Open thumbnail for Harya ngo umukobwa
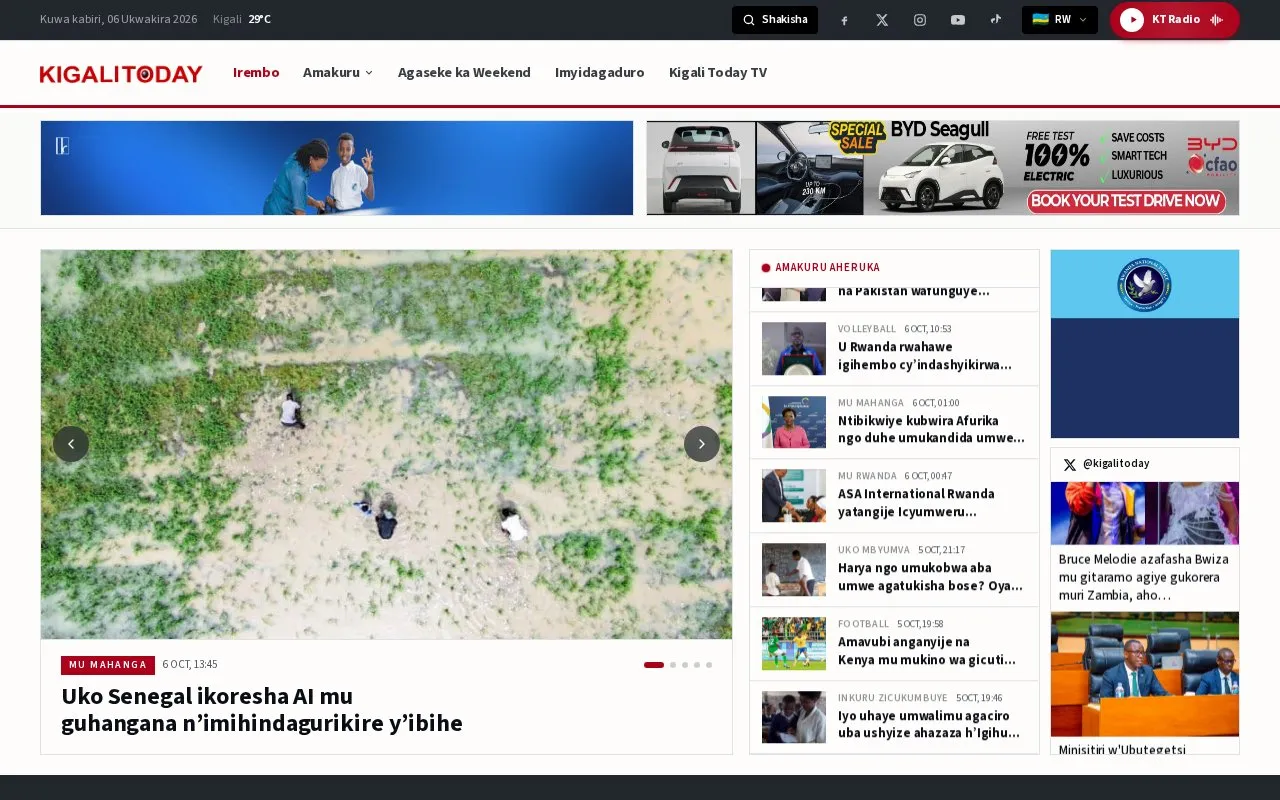Image resolution: width=1280 pixels, height=800 pixels. [x=794, y=569]
